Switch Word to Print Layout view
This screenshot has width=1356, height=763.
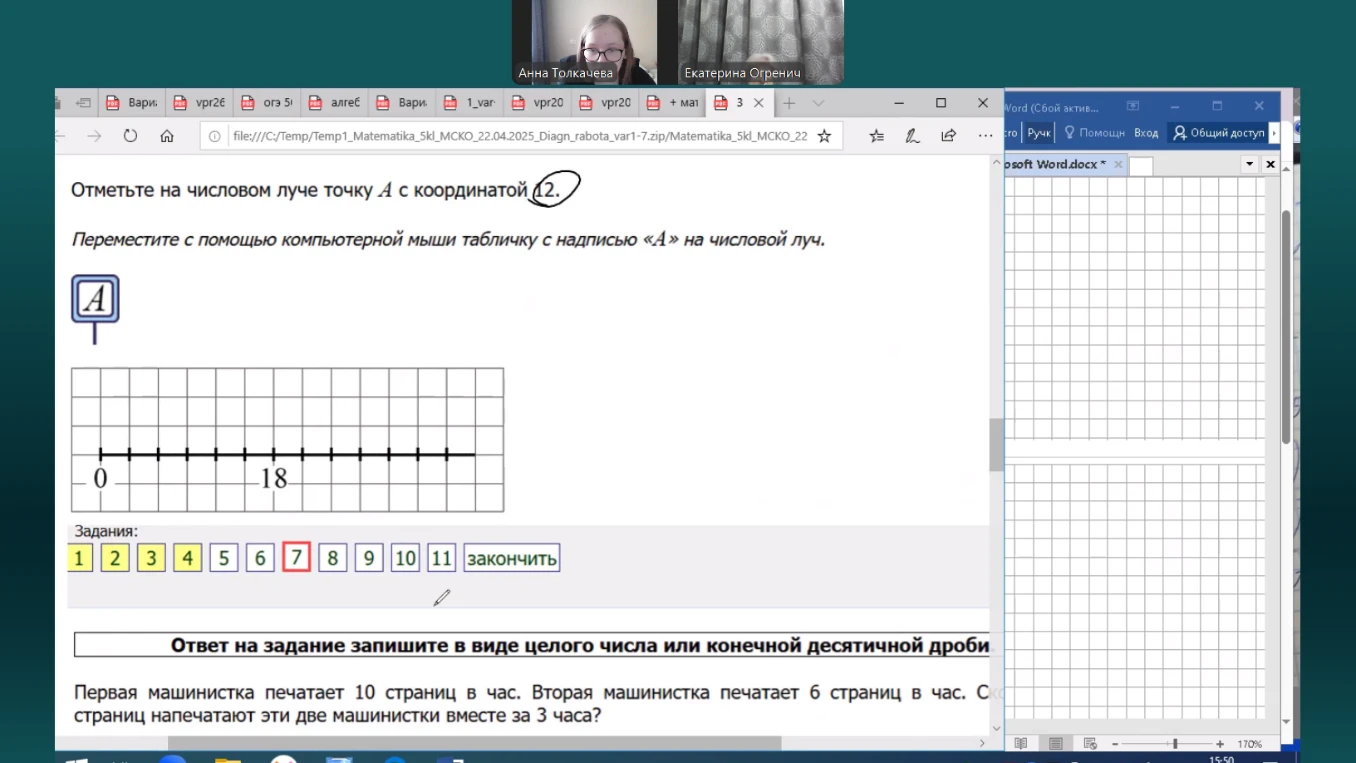[x=1055, y=744]
